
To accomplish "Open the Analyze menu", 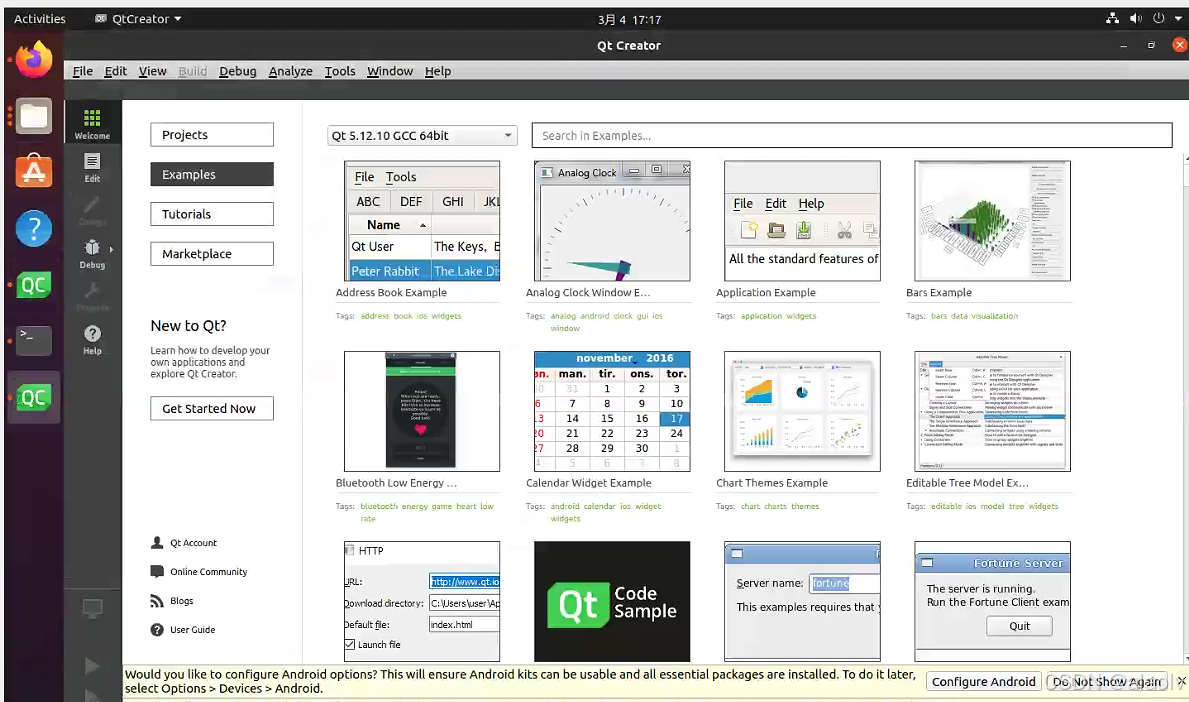I will pos(290,71).
